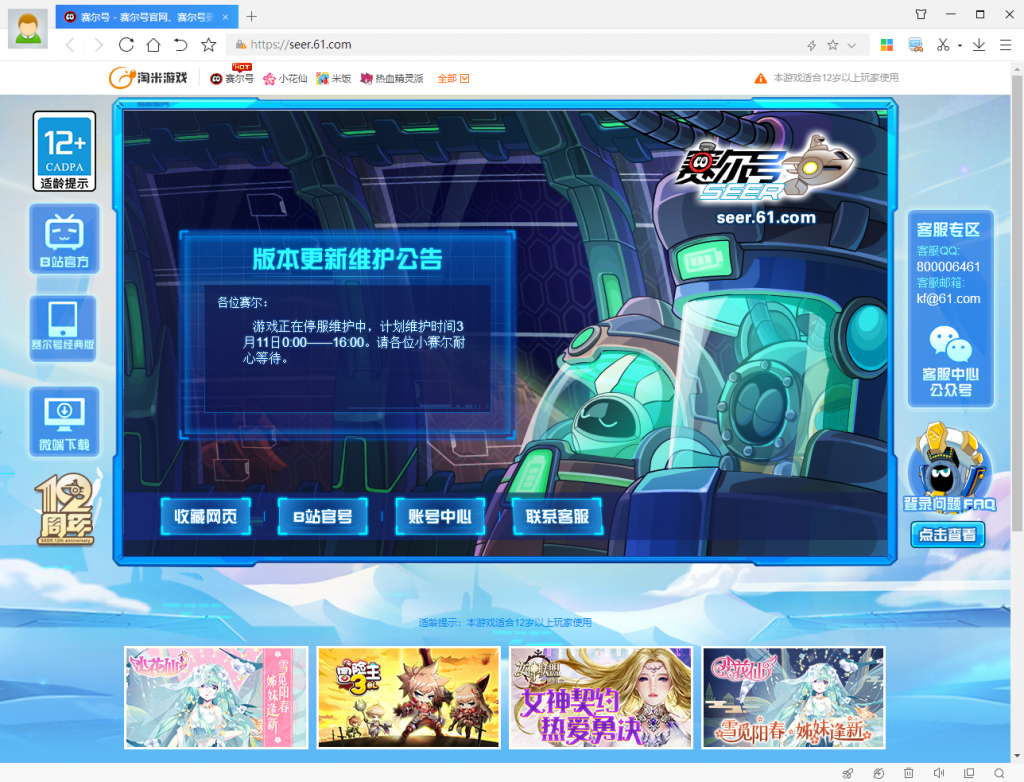Click the kf@61.com support email
This screenshot has width=1024, height=782.
(948, 299)
